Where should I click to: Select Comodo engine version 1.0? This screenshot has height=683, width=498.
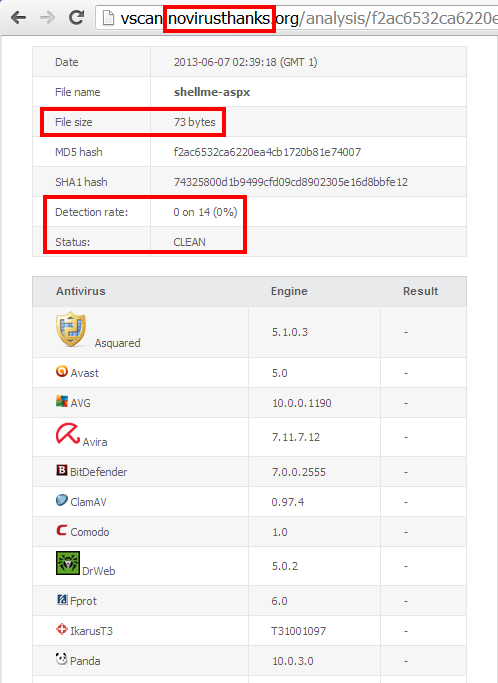280,532
